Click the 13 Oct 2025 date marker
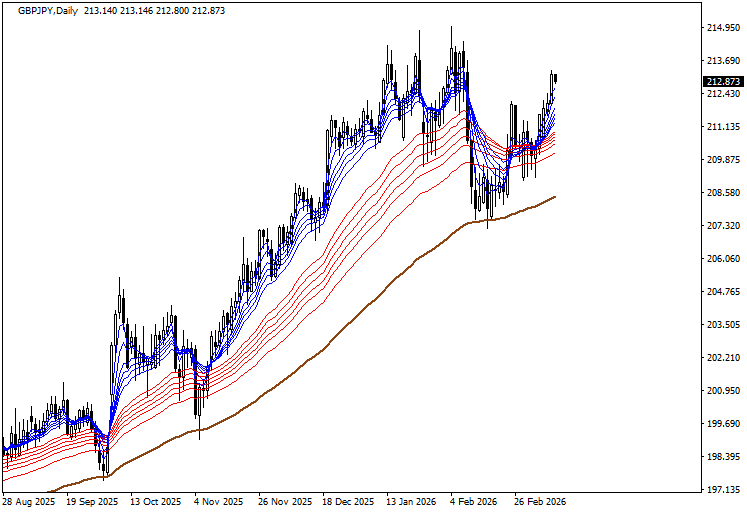 click(157, 501)
